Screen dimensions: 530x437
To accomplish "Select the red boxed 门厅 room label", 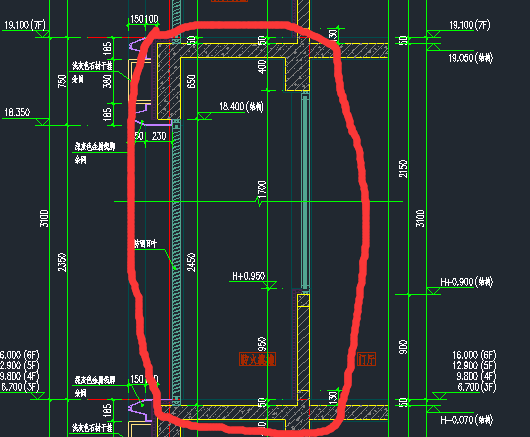I will point(366,359).
